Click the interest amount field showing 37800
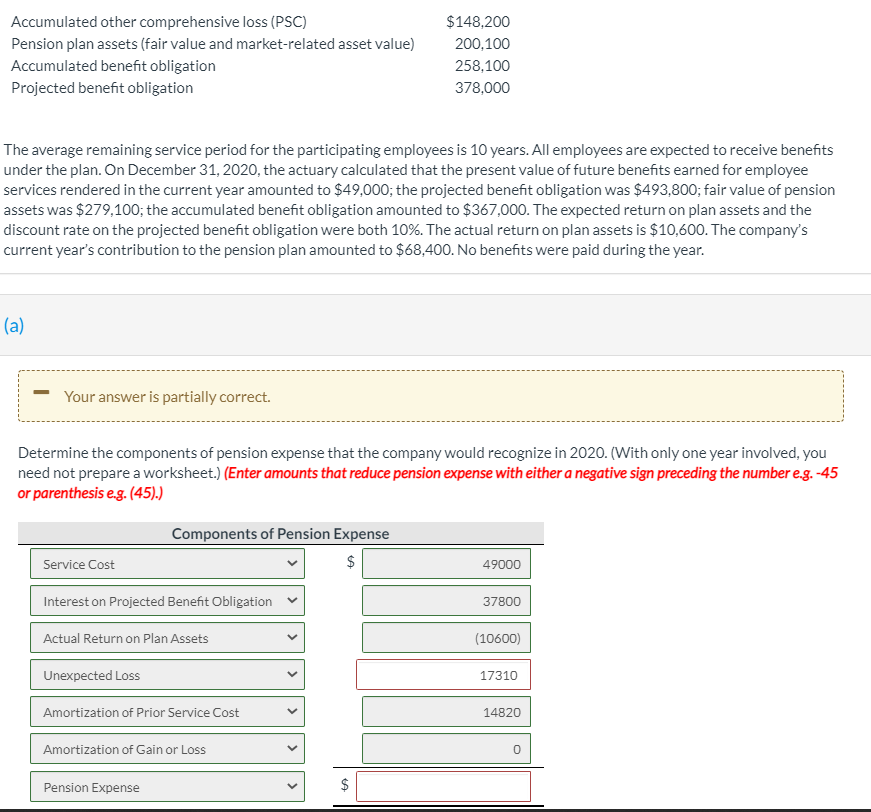 tap(446, 600)
